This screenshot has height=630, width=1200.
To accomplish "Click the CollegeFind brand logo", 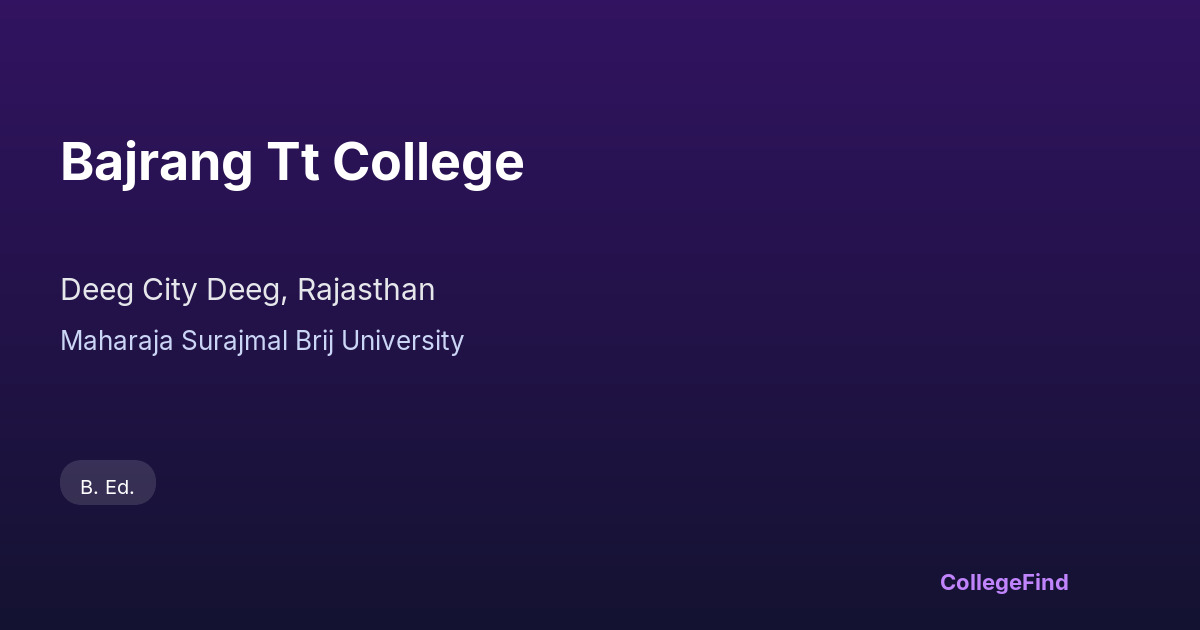I will (1004, 582).
